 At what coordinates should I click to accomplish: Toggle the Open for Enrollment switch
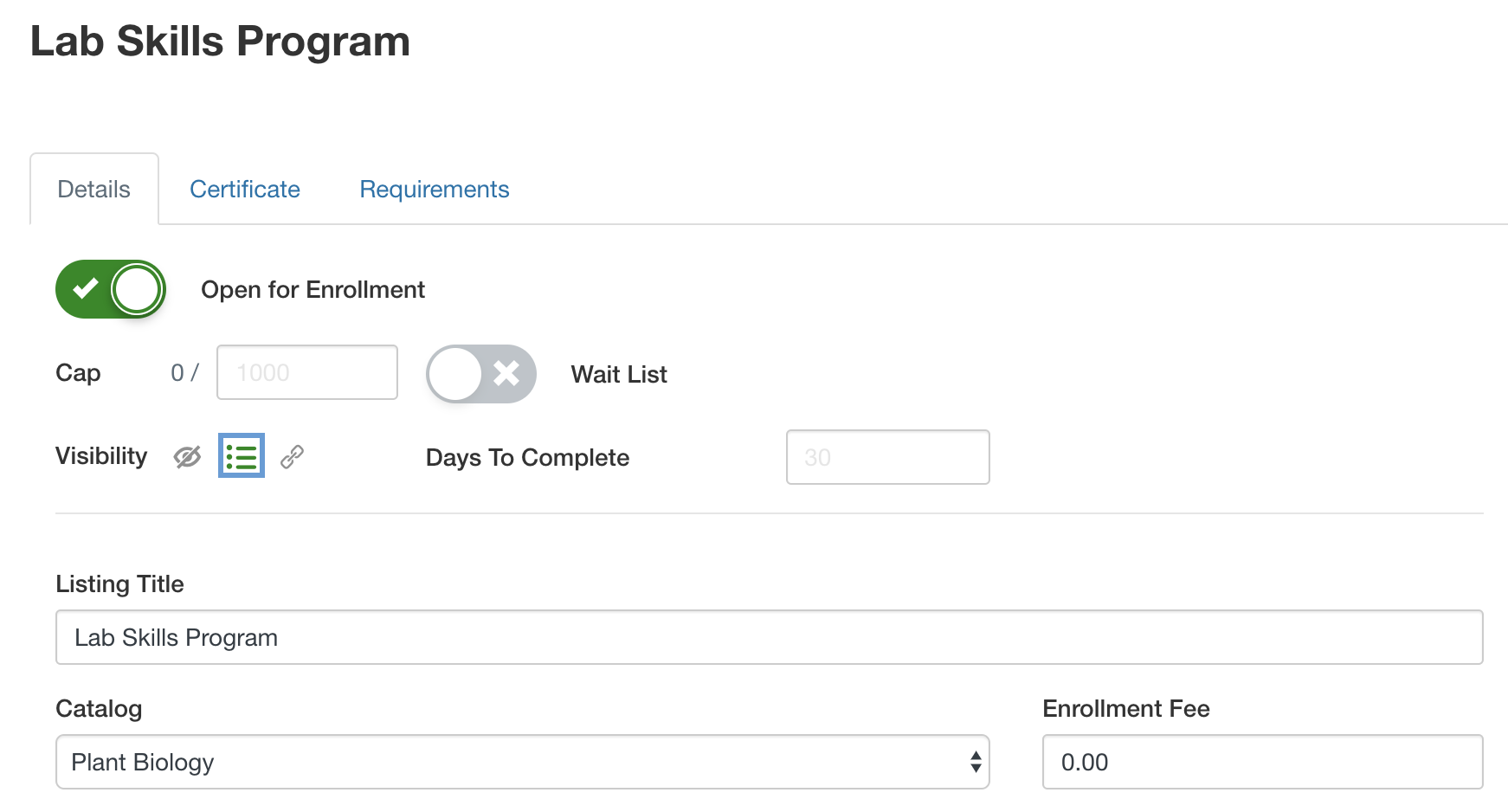click(x=111, y=289)
